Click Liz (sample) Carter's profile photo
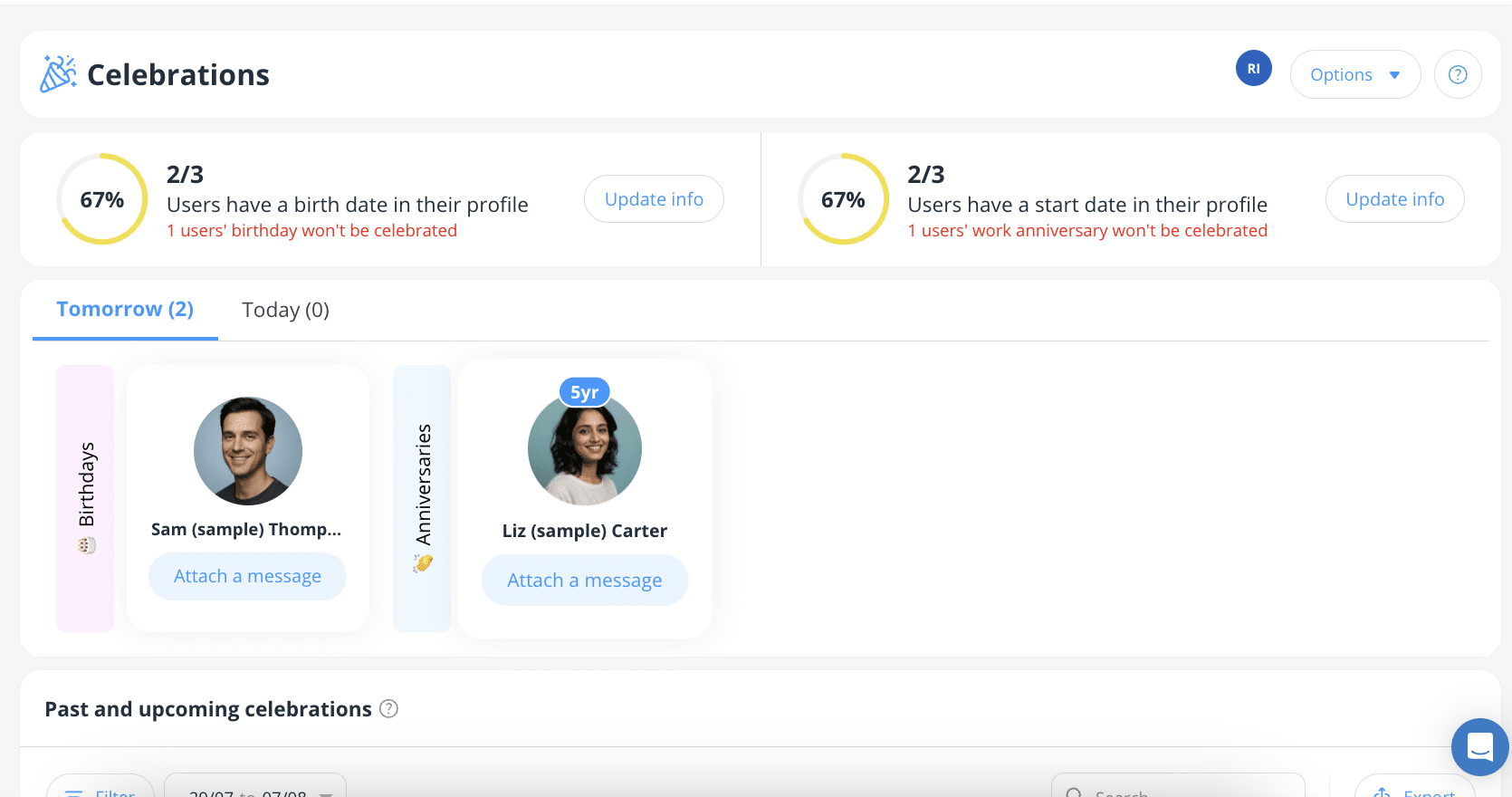1512x797 pixels. (x=585, y=448)
